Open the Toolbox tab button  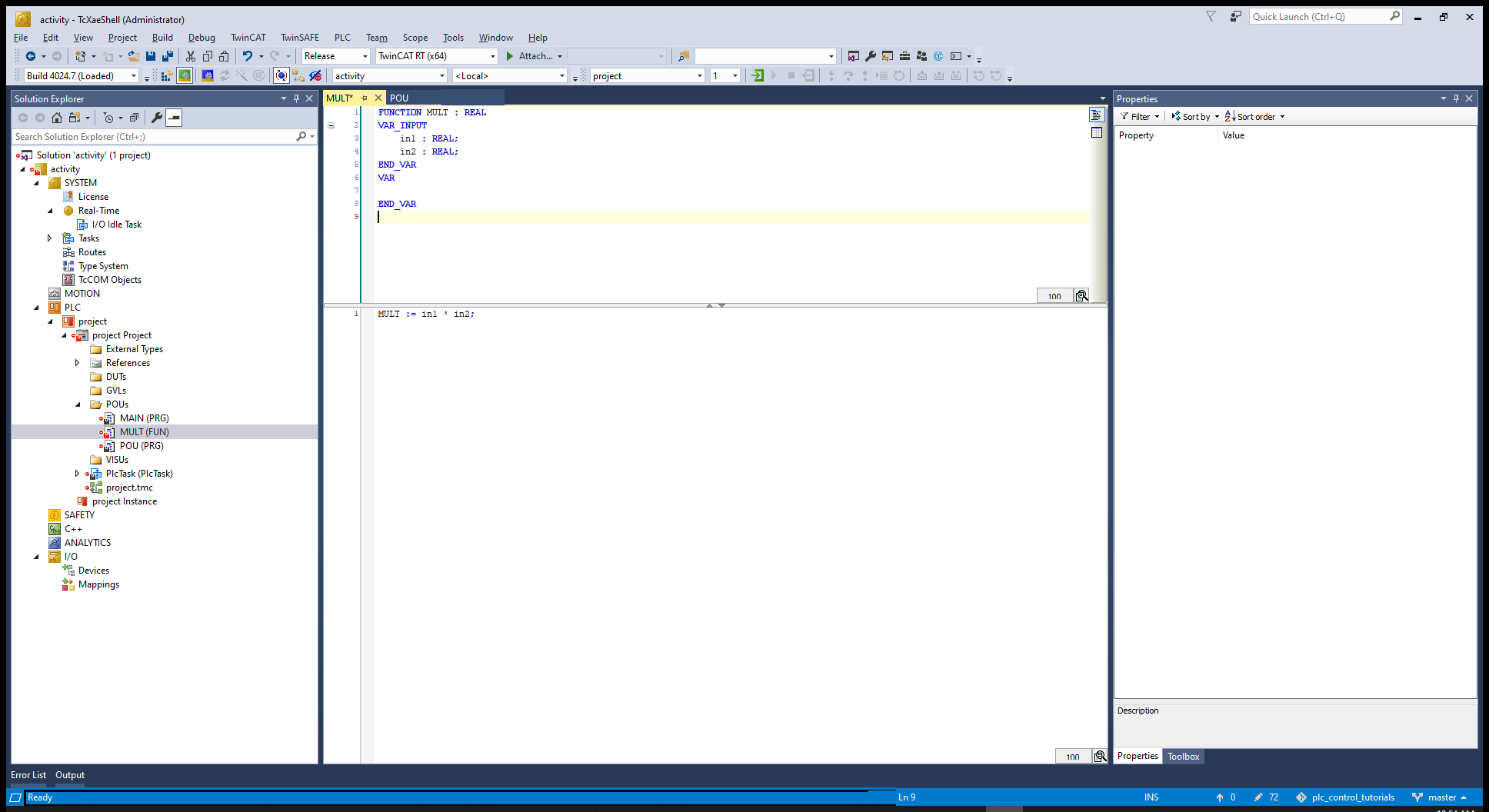[1183, 757]
